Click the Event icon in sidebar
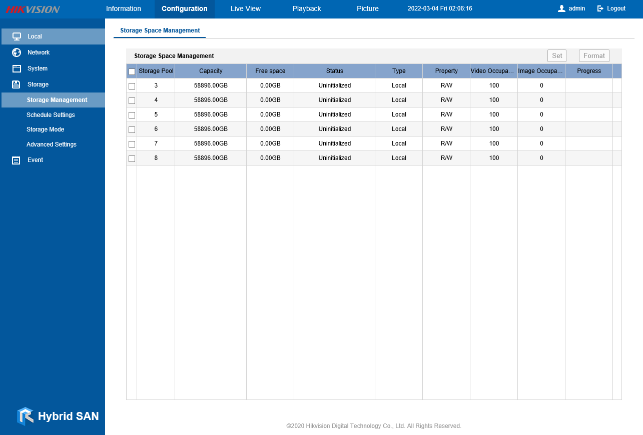Screen dimensions: 643x435 tap(16, 160)
